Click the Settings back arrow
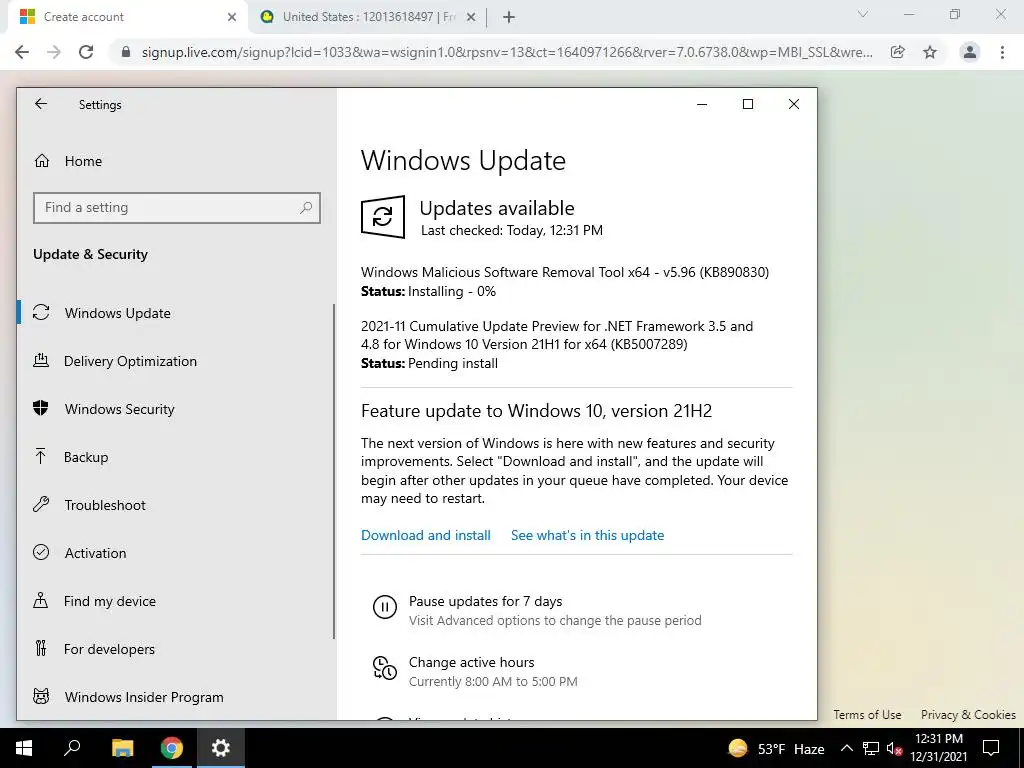Viewport: 1024px width, 768px height. coord(41,104)
